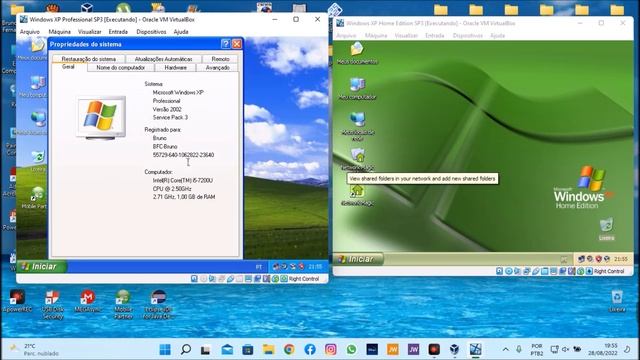Select Mobile Partner shortcut on host desktop
Image resolution: width=640 pixels, height=360 pixels.
[x=123, y=304]
